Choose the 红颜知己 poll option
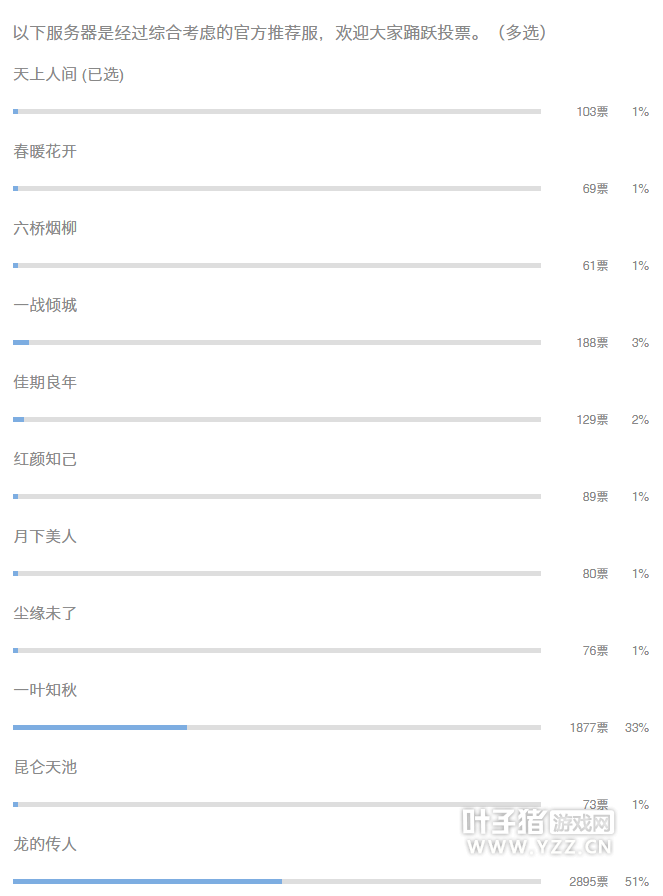The height and width of the screenshot is (896, 663). click(x=45, y=460)
